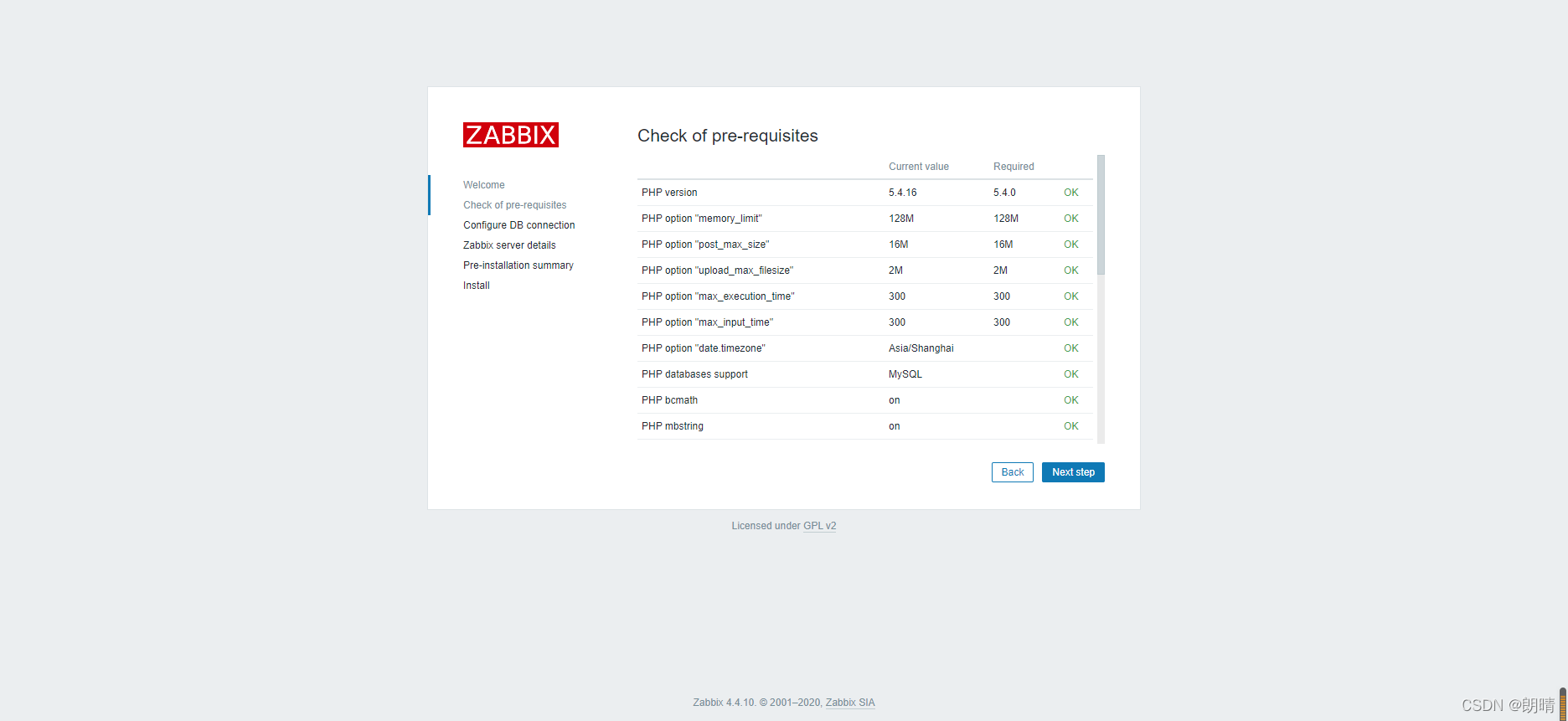Viewport: 1568px width, 721px height.
Task: Open Pre-installation summary step
Action: pos(518,265)
